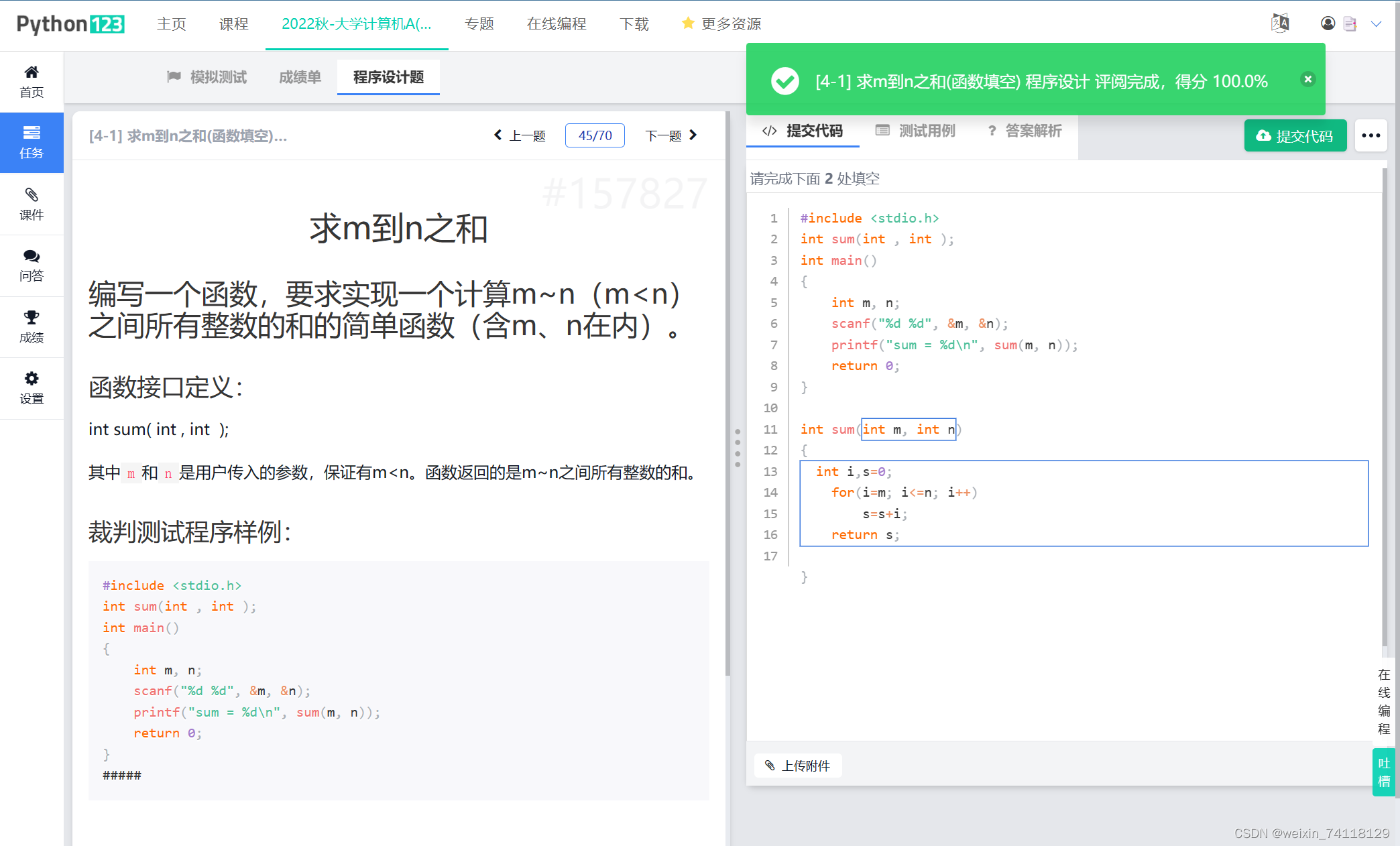Image resolution: width=1400 pixels, height=846 pixels.
Task: Click the 45/70 question number field
Action: click(595, 135)
